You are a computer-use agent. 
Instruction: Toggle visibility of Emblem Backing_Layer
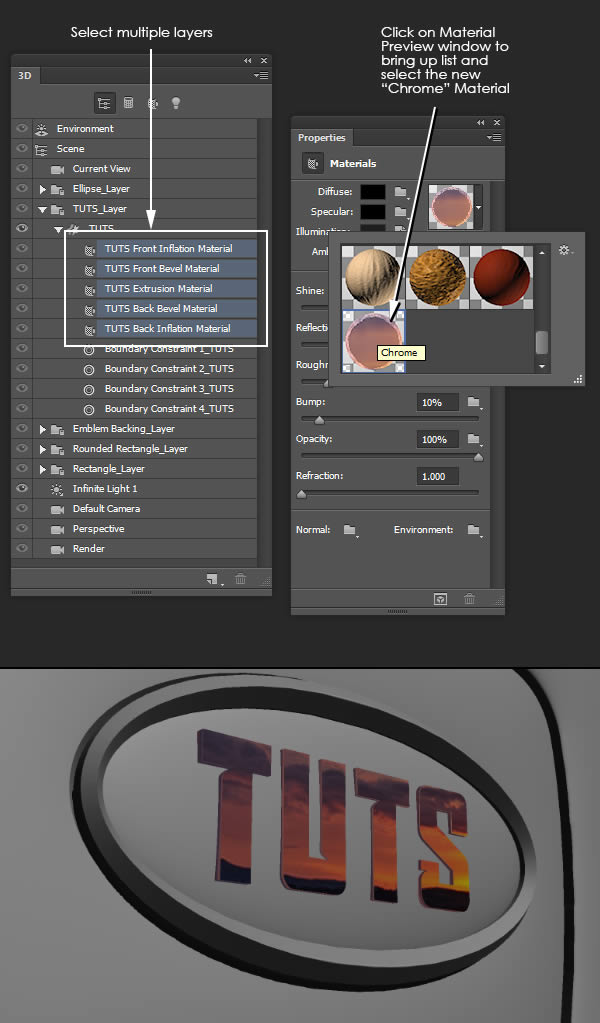[22, 428]
